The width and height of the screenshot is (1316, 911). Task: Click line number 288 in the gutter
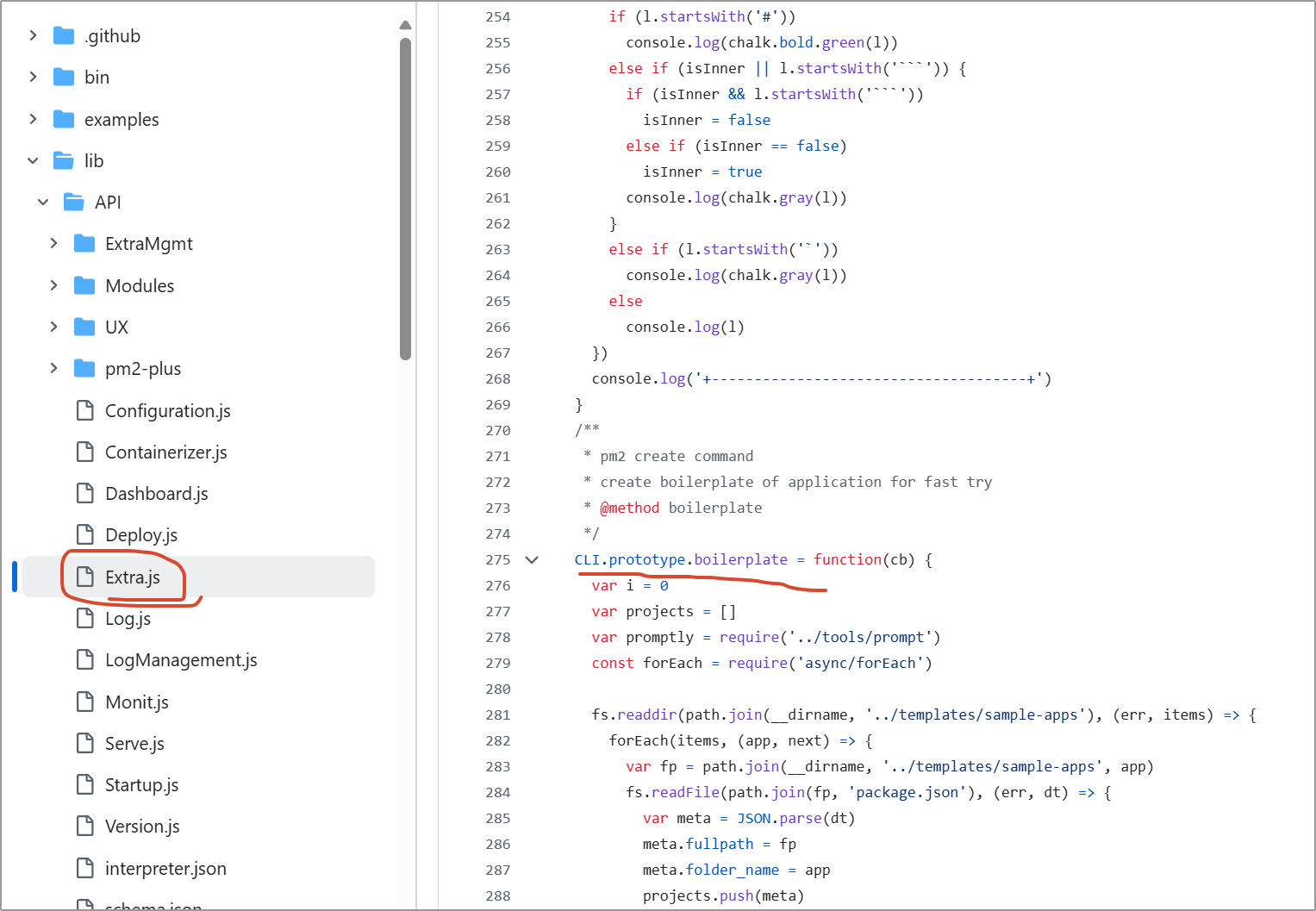click(498, 895)
